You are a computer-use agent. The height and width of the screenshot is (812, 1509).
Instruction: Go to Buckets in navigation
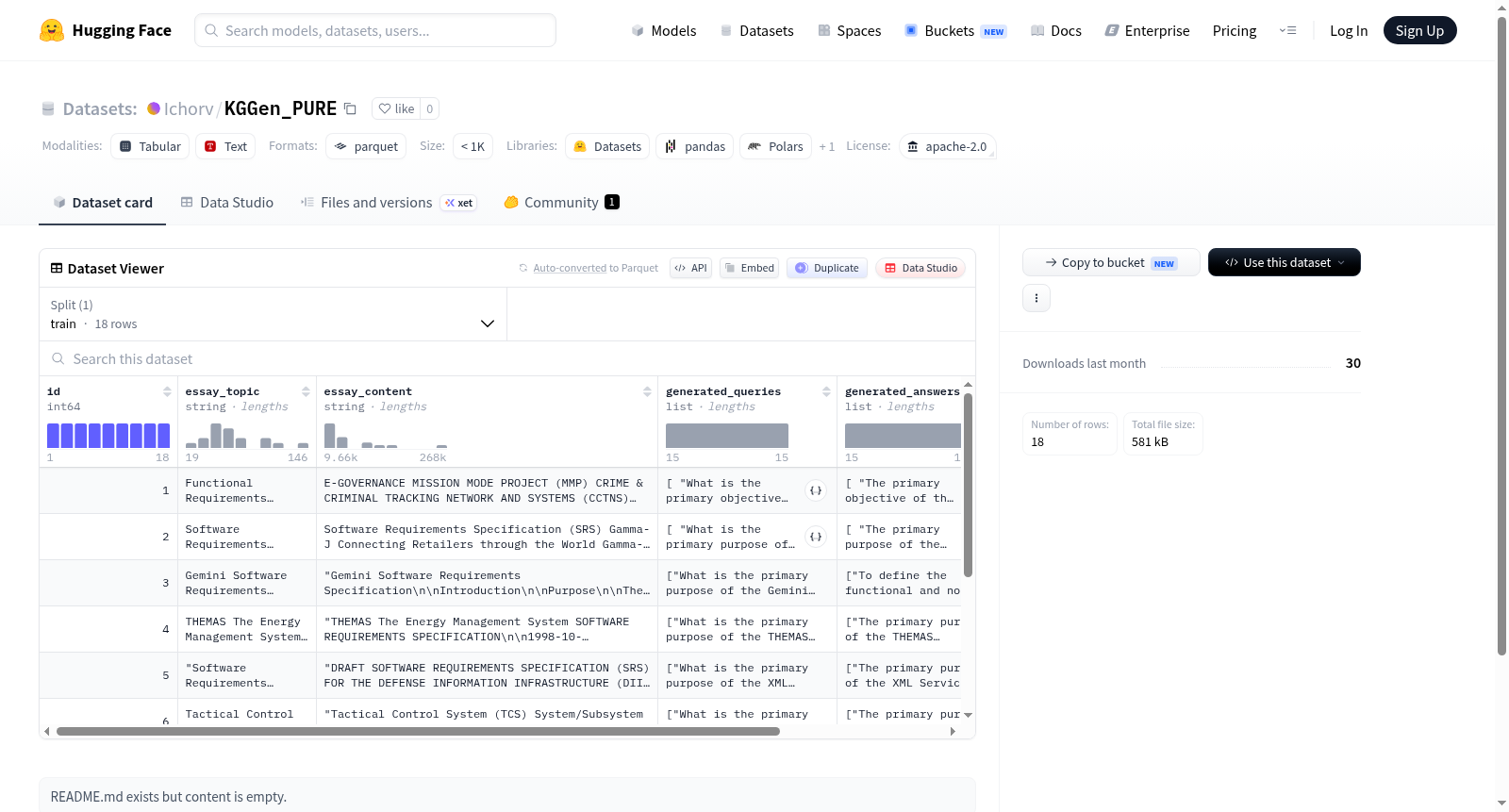(955, 30)
